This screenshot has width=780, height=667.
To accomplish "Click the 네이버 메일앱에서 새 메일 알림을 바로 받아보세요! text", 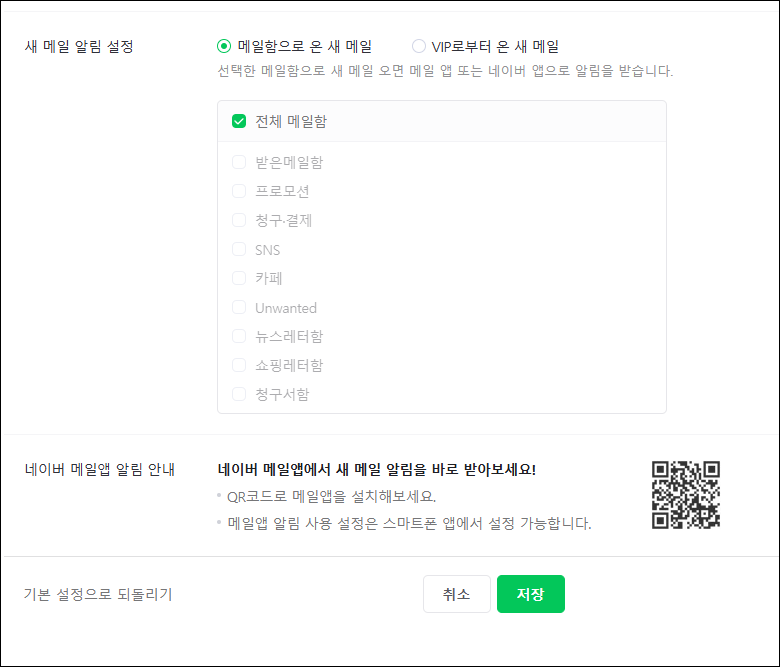I will click(377, 470).
